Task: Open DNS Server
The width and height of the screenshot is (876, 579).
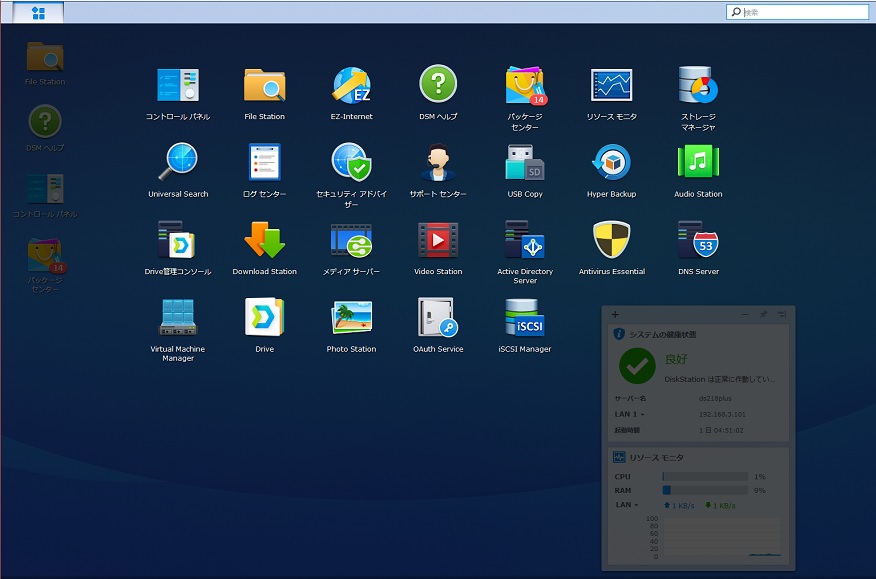Action: point(698,239)
